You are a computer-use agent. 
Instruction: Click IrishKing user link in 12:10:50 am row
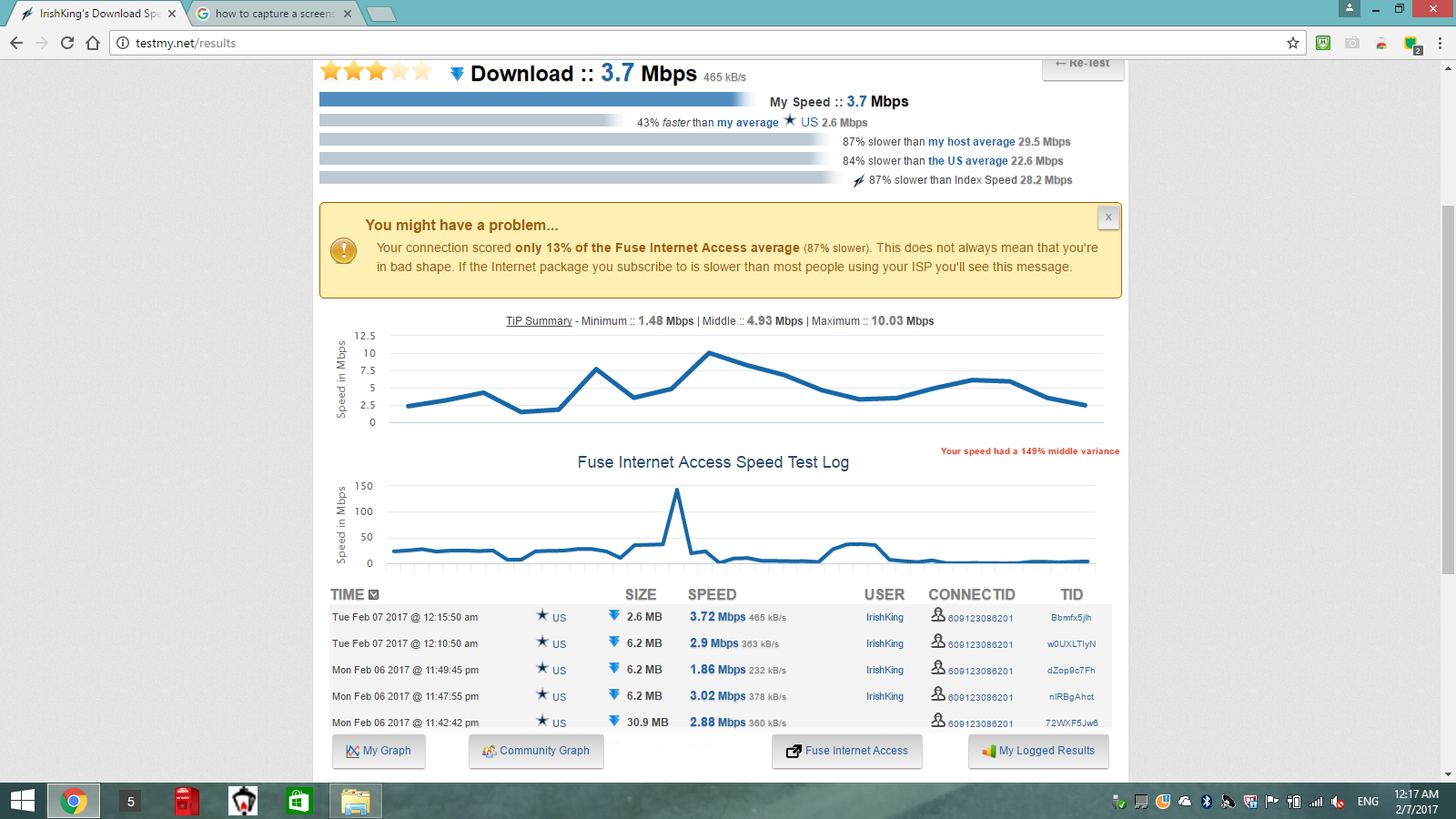pyautogui.click(x=885, y=644)
